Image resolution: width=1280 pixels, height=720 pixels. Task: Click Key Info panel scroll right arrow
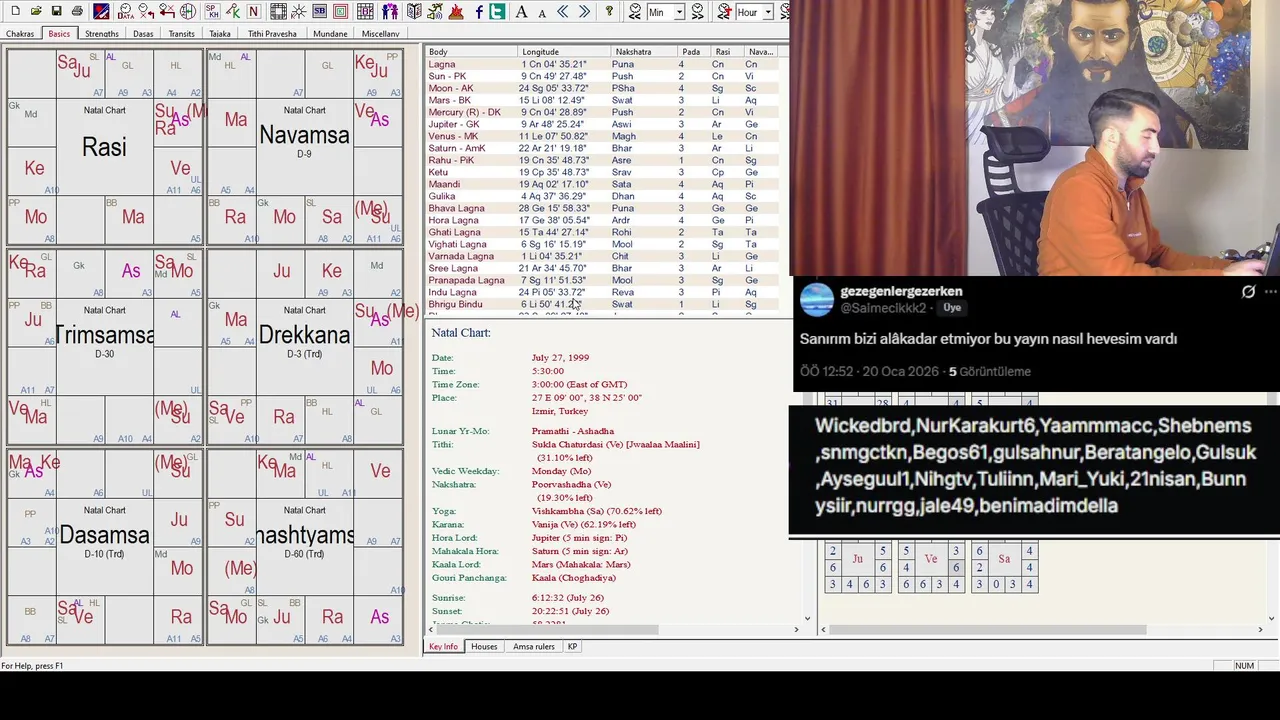click(x=796, y=630)
